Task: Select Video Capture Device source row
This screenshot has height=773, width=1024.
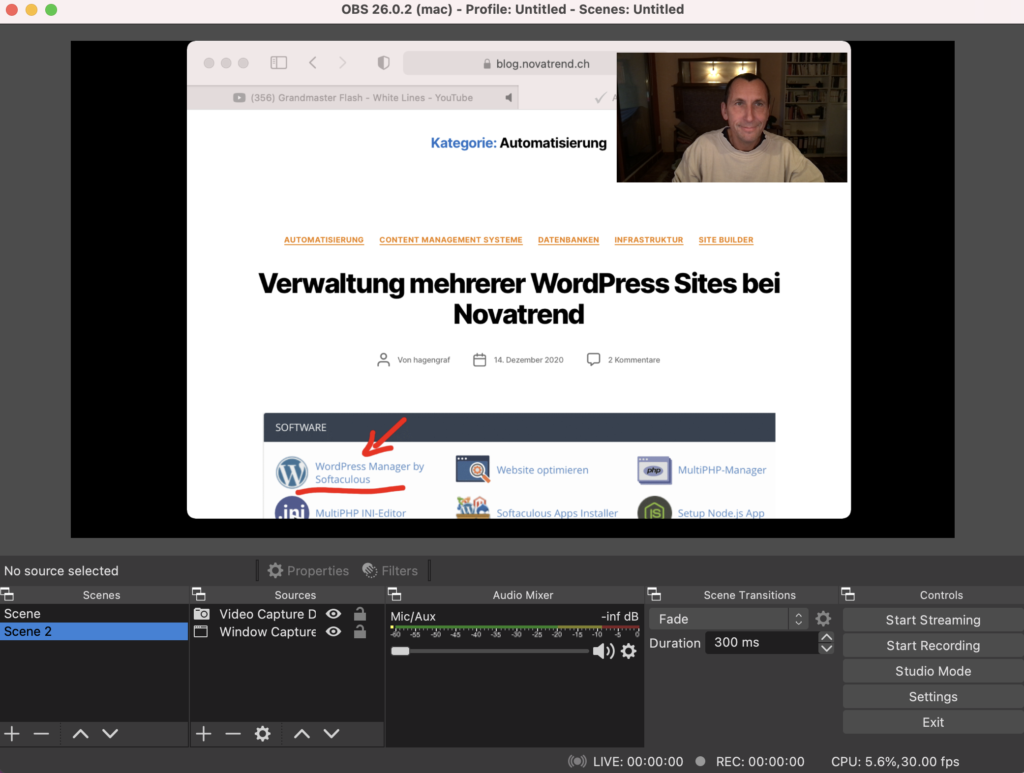Action: pyautogui.click(x=287, y=614)
